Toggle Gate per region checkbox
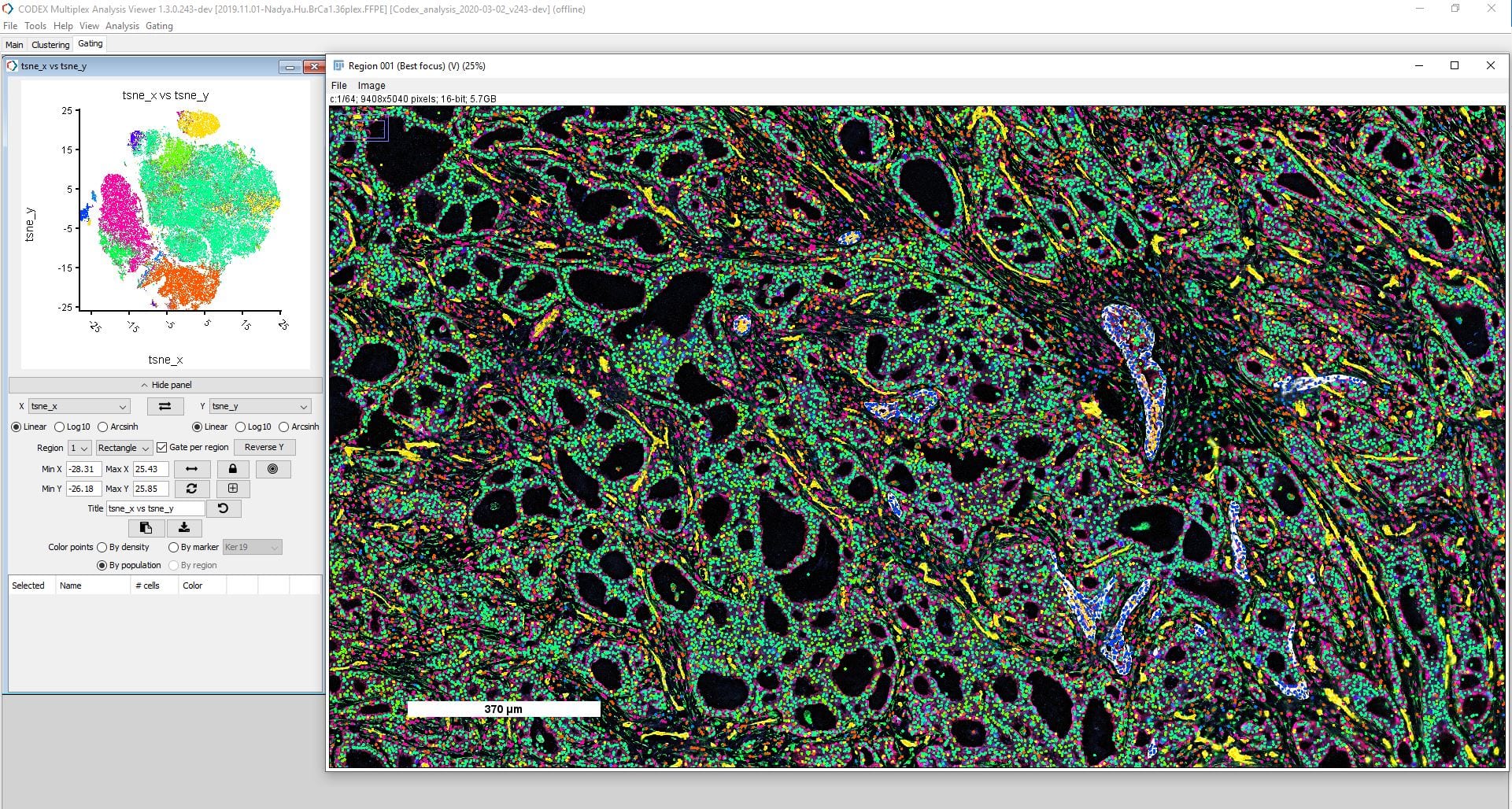 coord(162,448)
